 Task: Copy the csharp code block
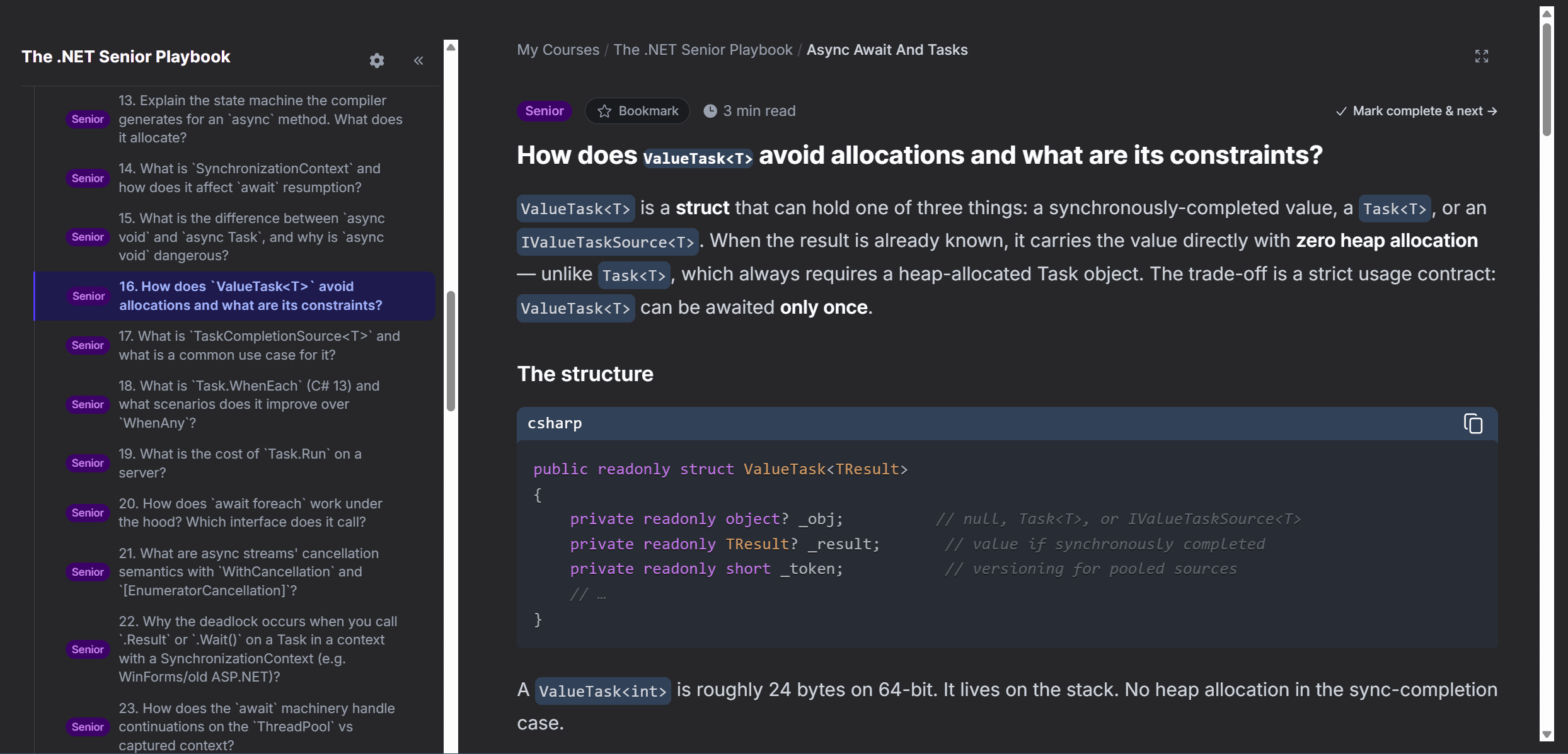tap(1473, 424)
